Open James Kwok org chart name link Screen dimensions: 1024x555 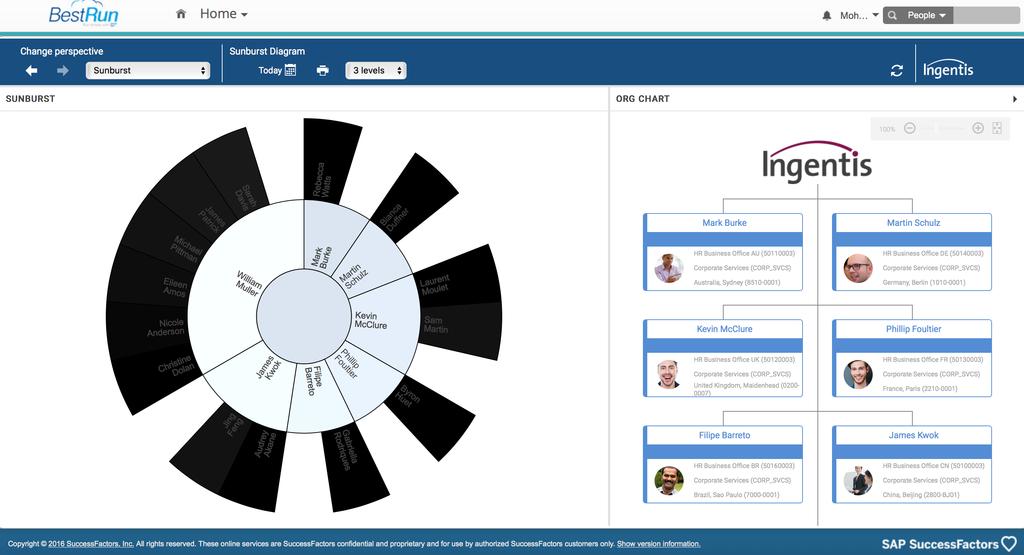click(x=913, y=435)
